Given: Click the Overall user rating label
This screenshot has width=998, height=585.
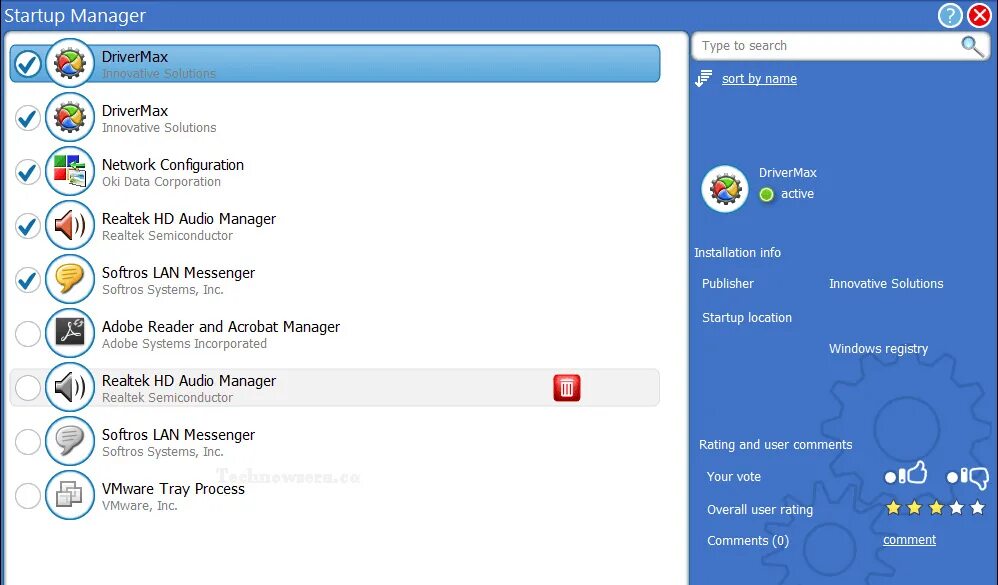Looking at the screenshot, I should (x=760, y=510).
